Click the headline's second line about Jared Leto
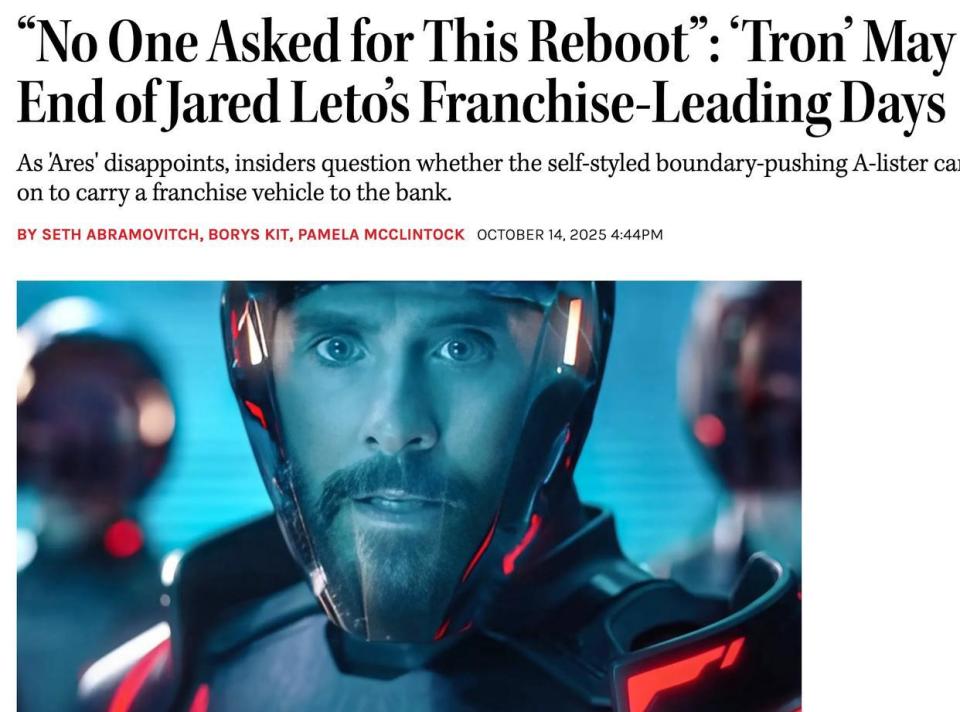Viewport: 960px width, 712px height. [x=481, y=104]
